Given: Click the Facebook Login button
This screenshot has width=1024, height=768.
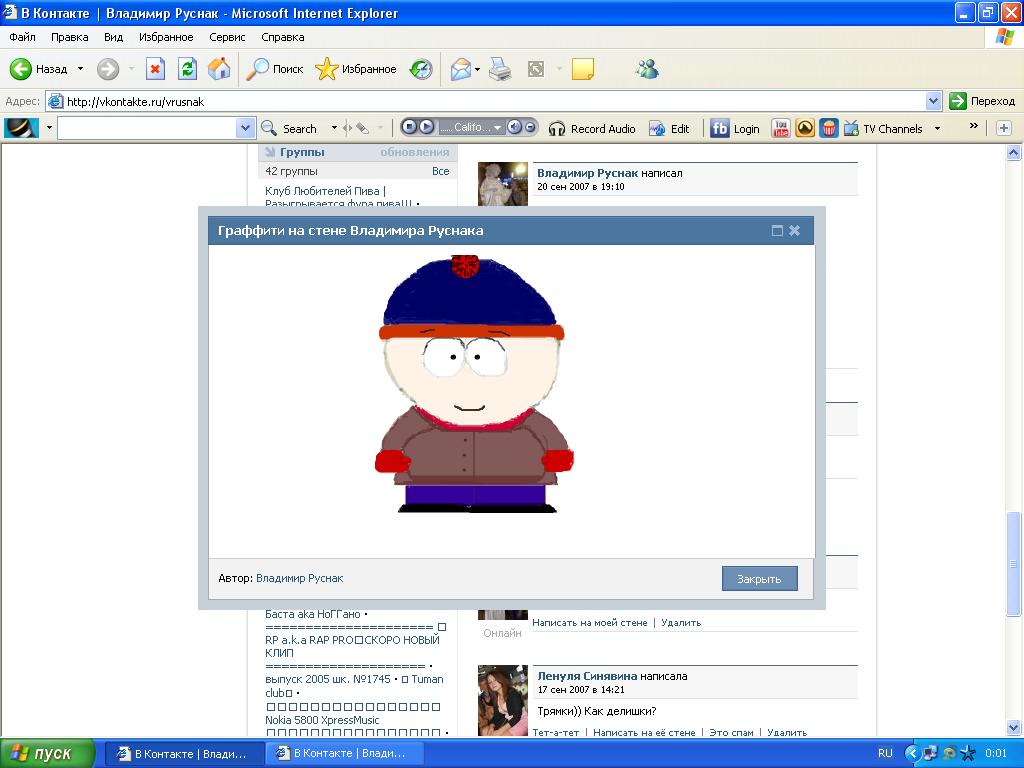Looking at the screenshot, I should 735,129.
